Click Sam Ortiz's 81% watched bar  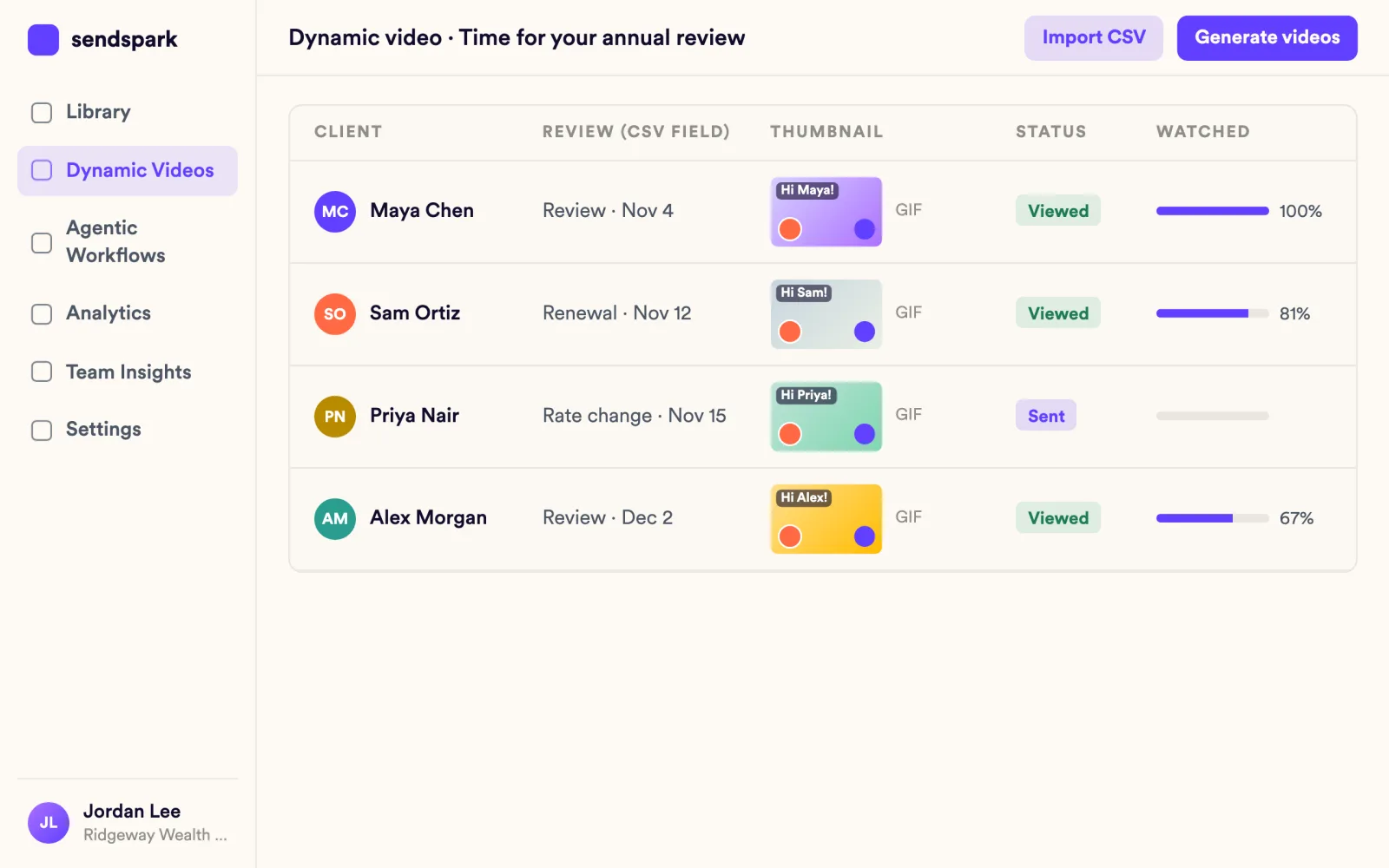point(1213,313)
